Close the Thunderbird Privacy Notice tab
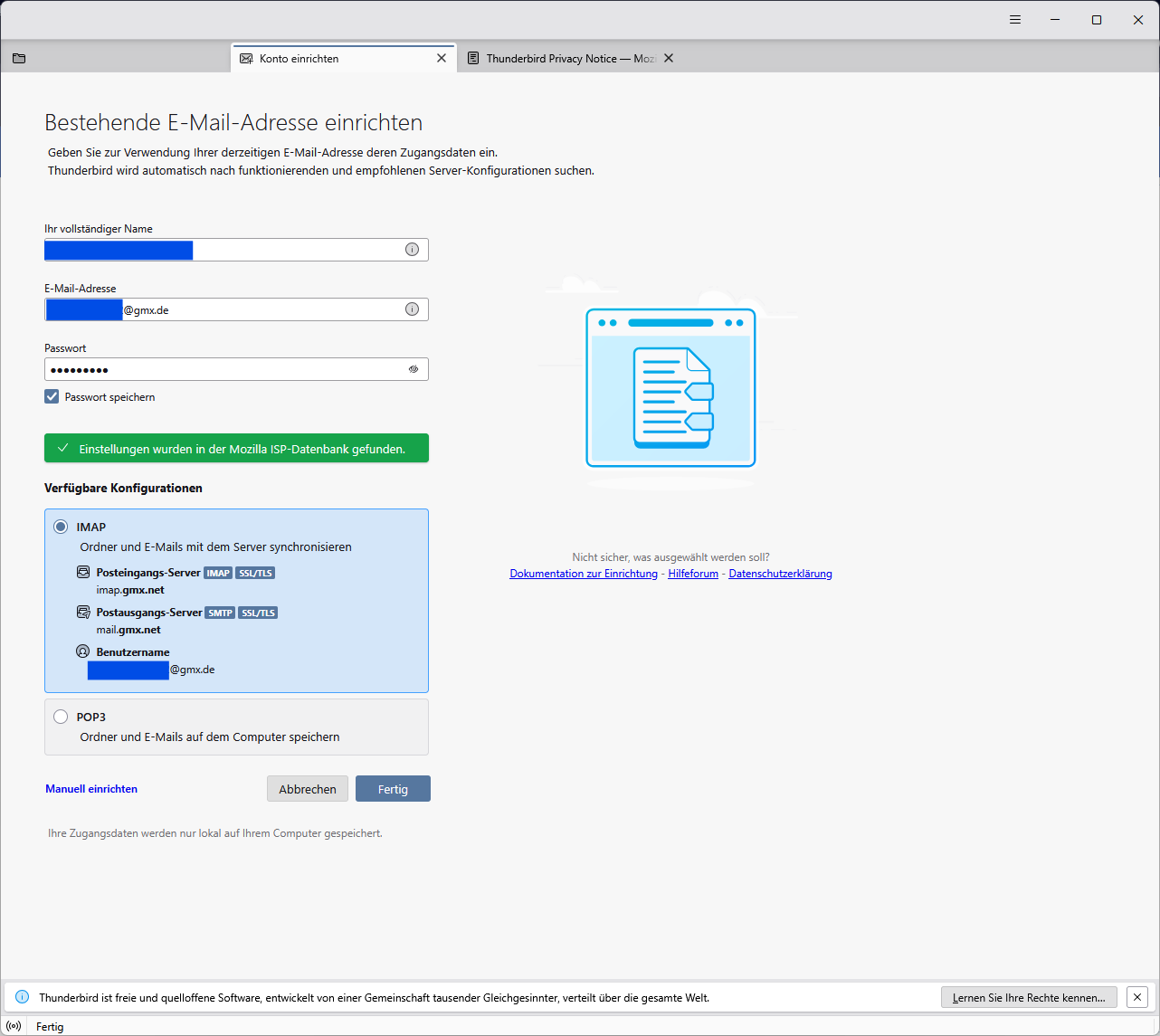This screenshot has width=1160, height=1036. [669, 58]
